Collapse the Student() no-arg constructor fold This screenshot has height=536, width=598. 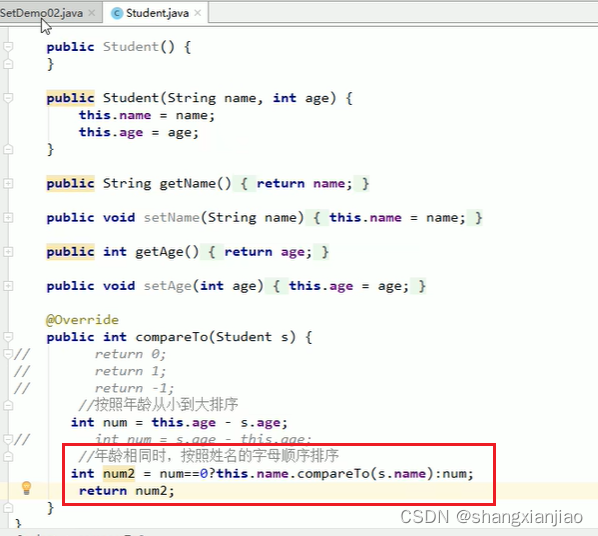tap(8, 47)
